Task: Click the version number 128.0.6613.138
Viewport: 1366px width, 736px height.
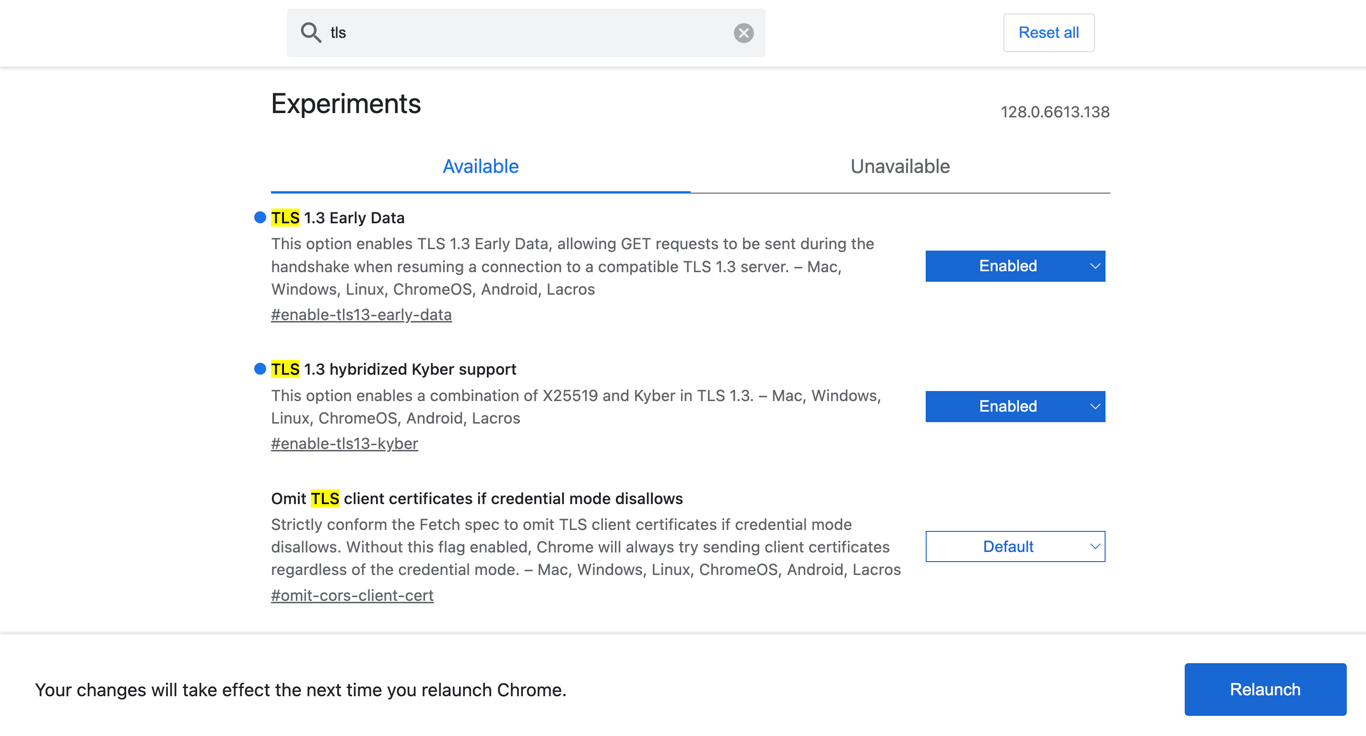Action: pyautogui.click(x=1055, y=112)
